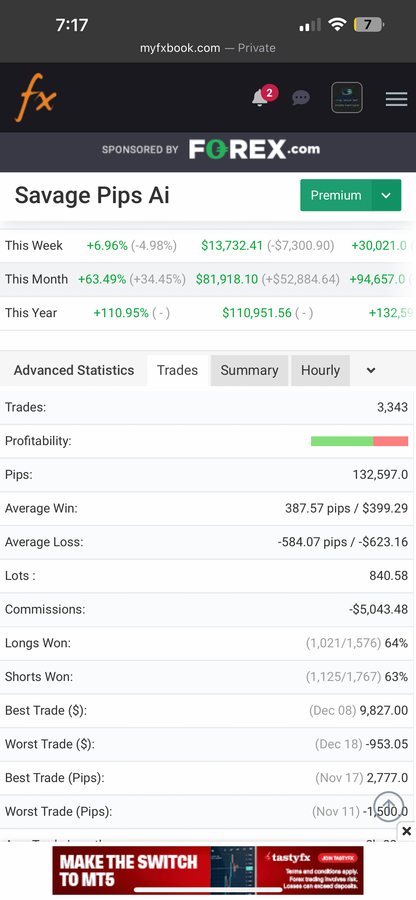Open the messages chat bubble icon
This screenshot has width=416, height=900.
pos(301,98)
